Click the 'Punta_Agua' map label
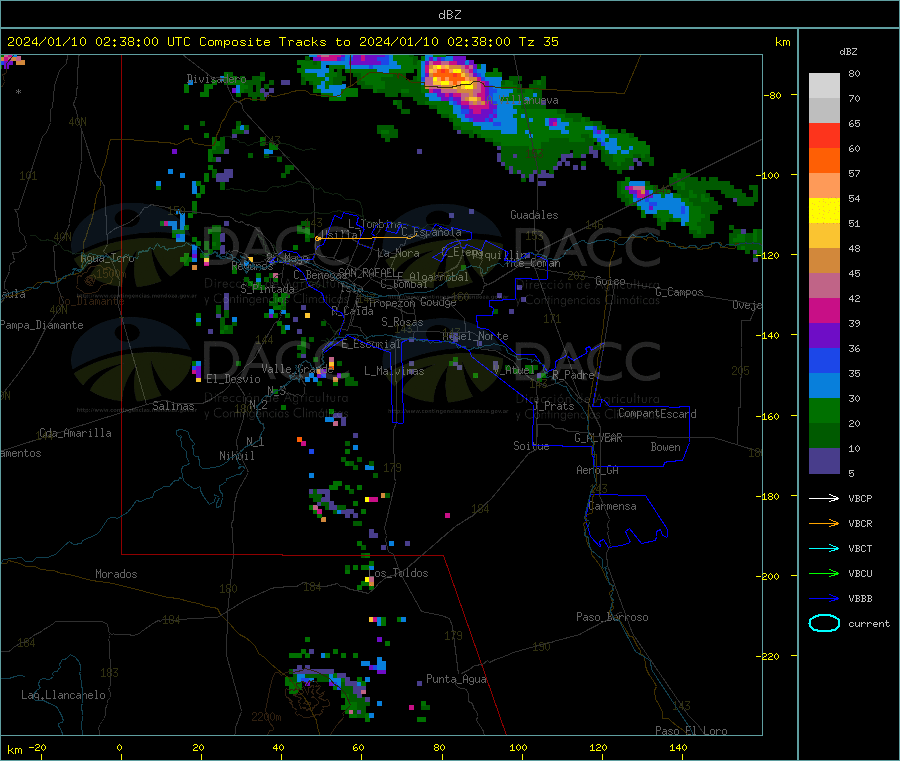 tap(456, 679)
